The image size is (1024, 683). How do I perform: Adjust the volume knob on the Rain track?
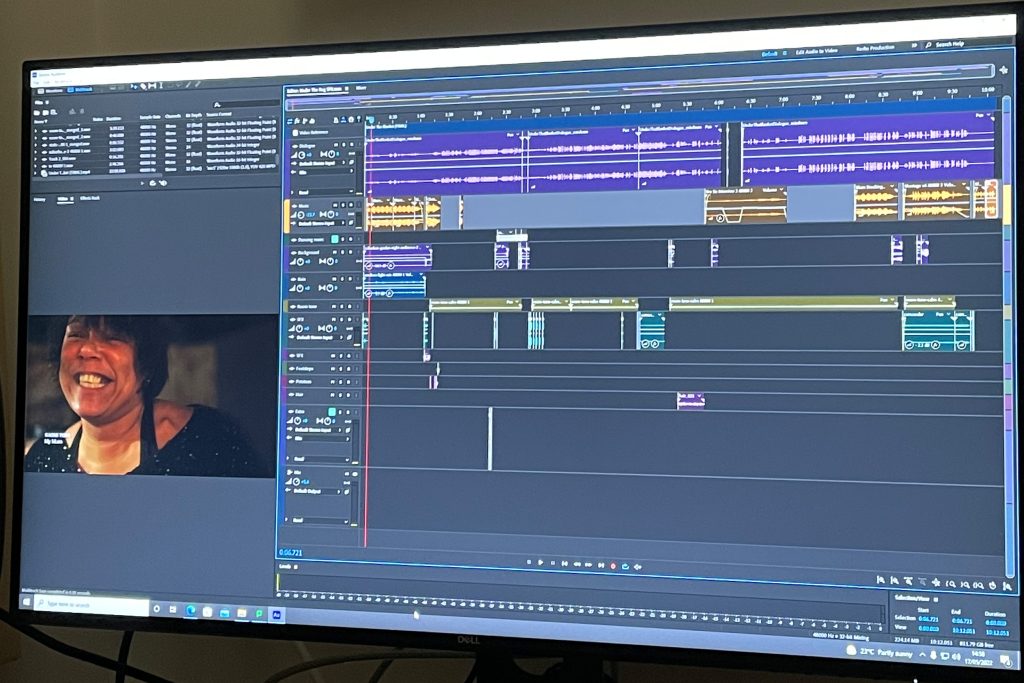coord(299,287)
